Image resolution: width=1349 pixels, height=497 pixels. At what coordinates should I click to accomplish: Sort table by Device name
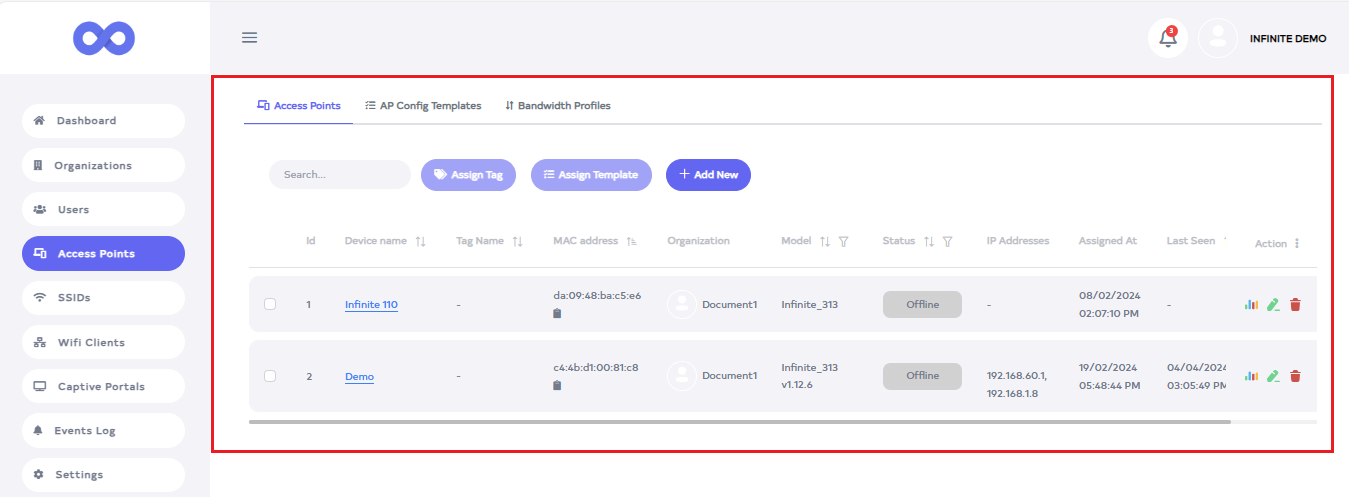click(420, 241)
